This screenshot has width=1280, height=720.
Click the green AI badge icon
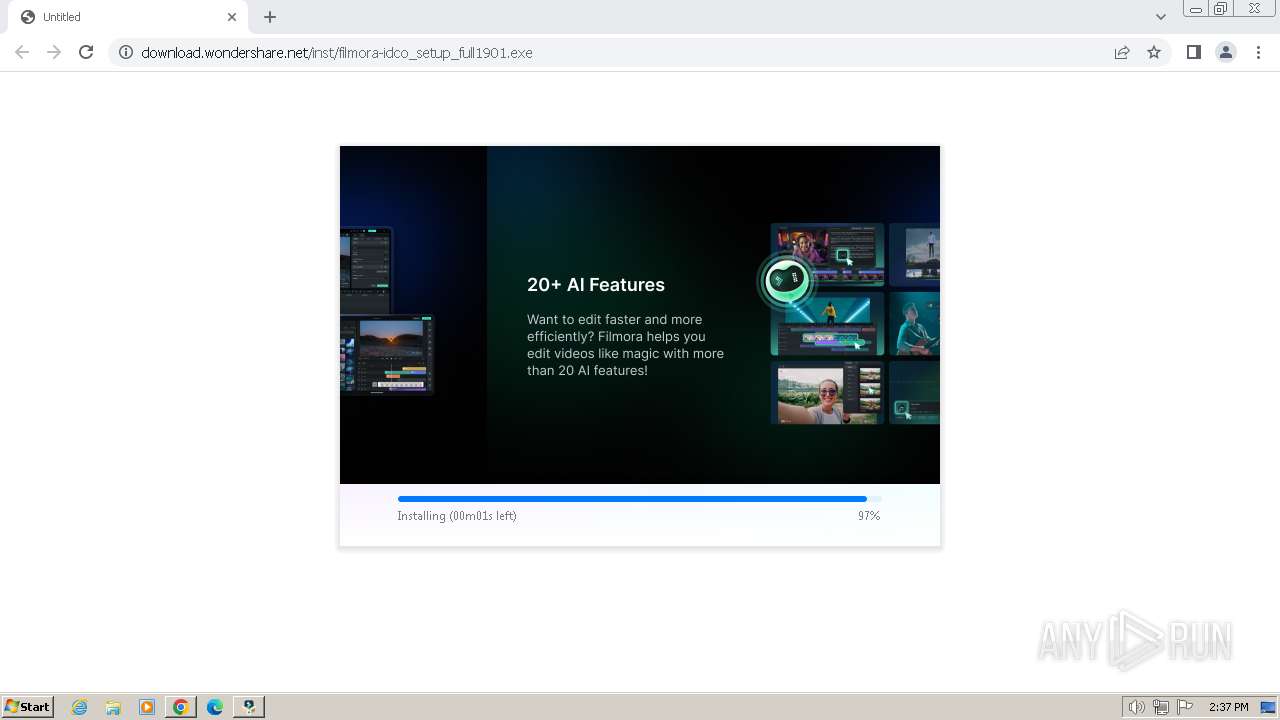(x=787, y=279)
